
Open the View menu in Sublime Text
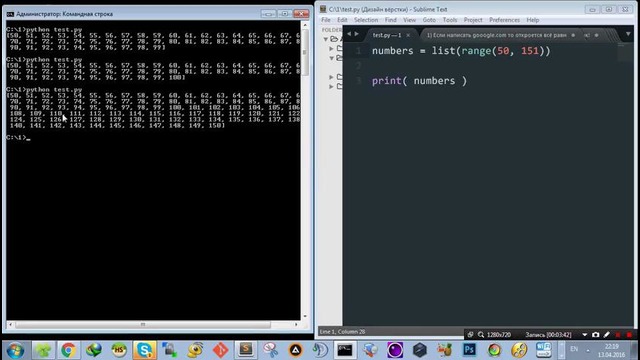[409, 20]
